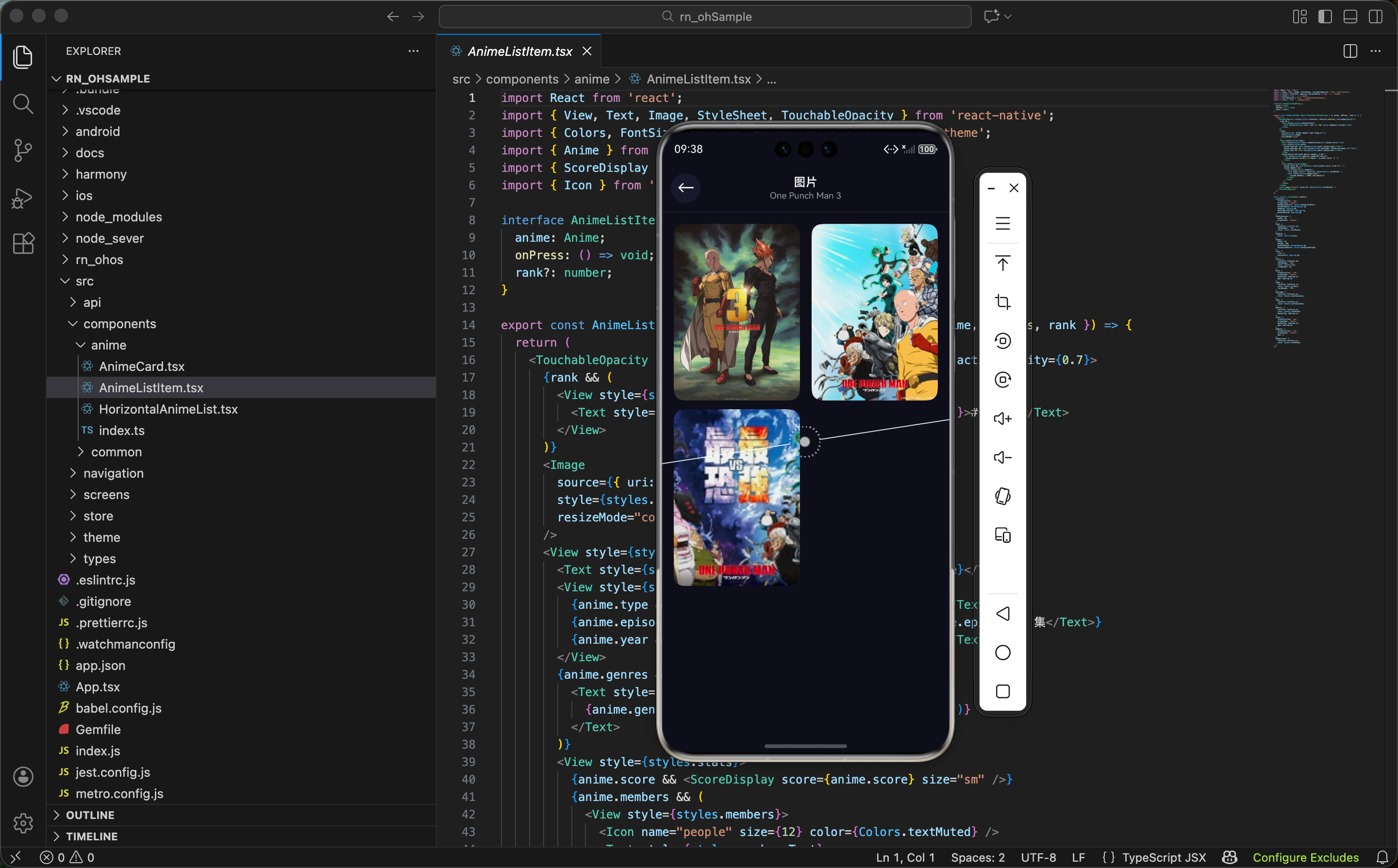The image size is (1398, 868).
Task: Click the emulator screenshot crop icon
Action: 1002,302
